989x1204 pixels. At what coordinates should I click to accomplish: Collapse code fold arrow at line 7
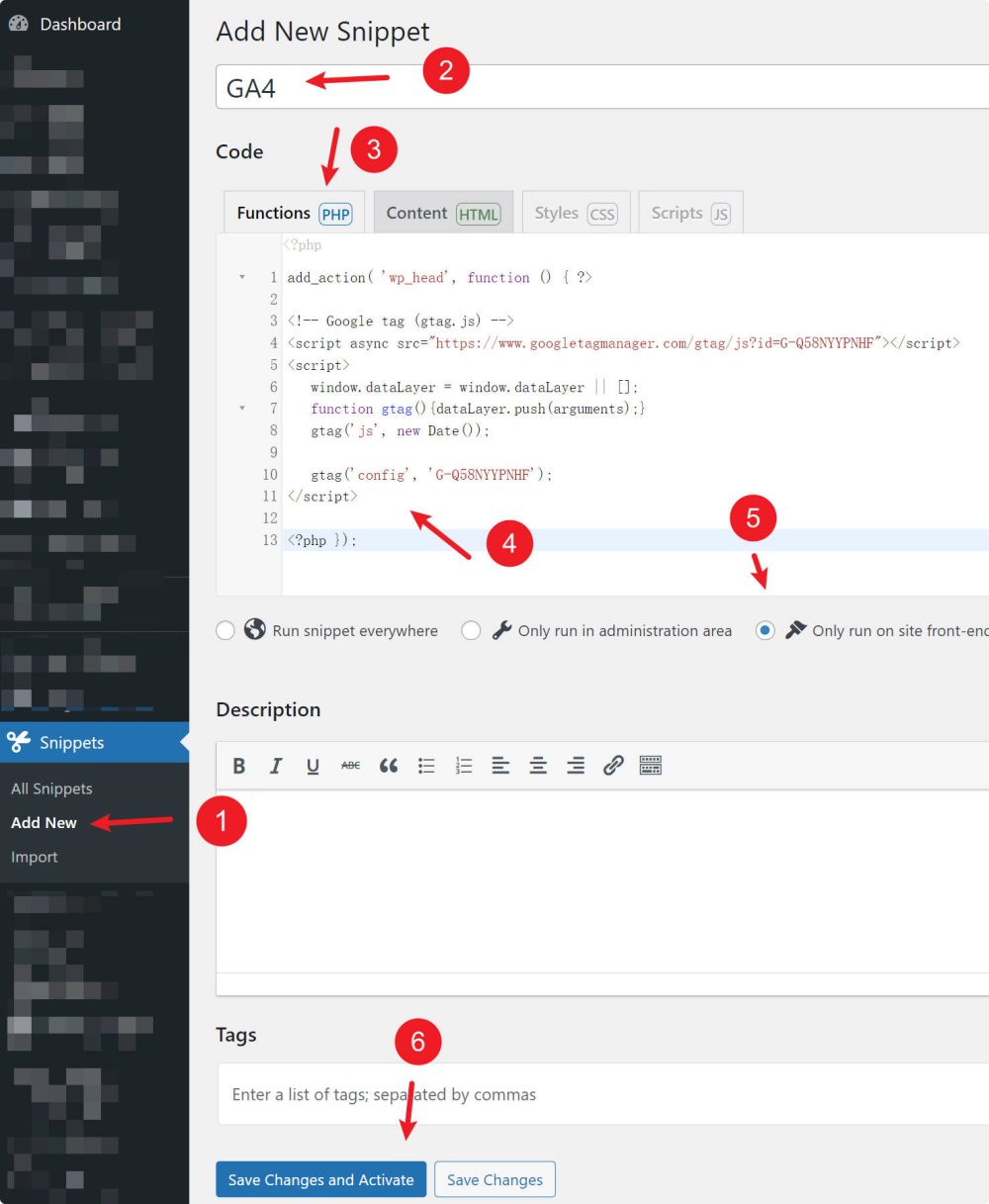coord(242,408)
